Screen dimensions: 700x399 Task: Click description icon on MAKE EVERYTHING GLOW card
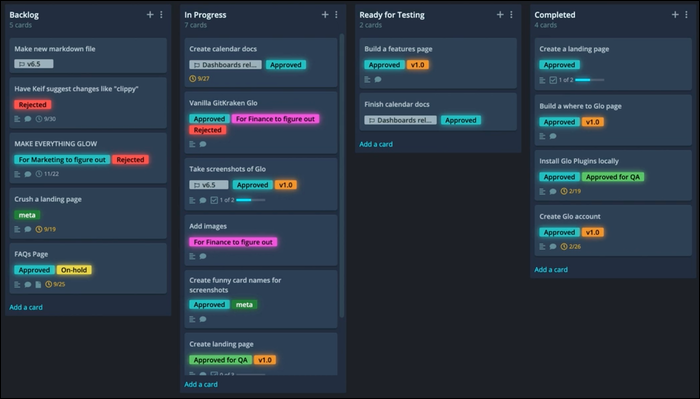(17, 174)
